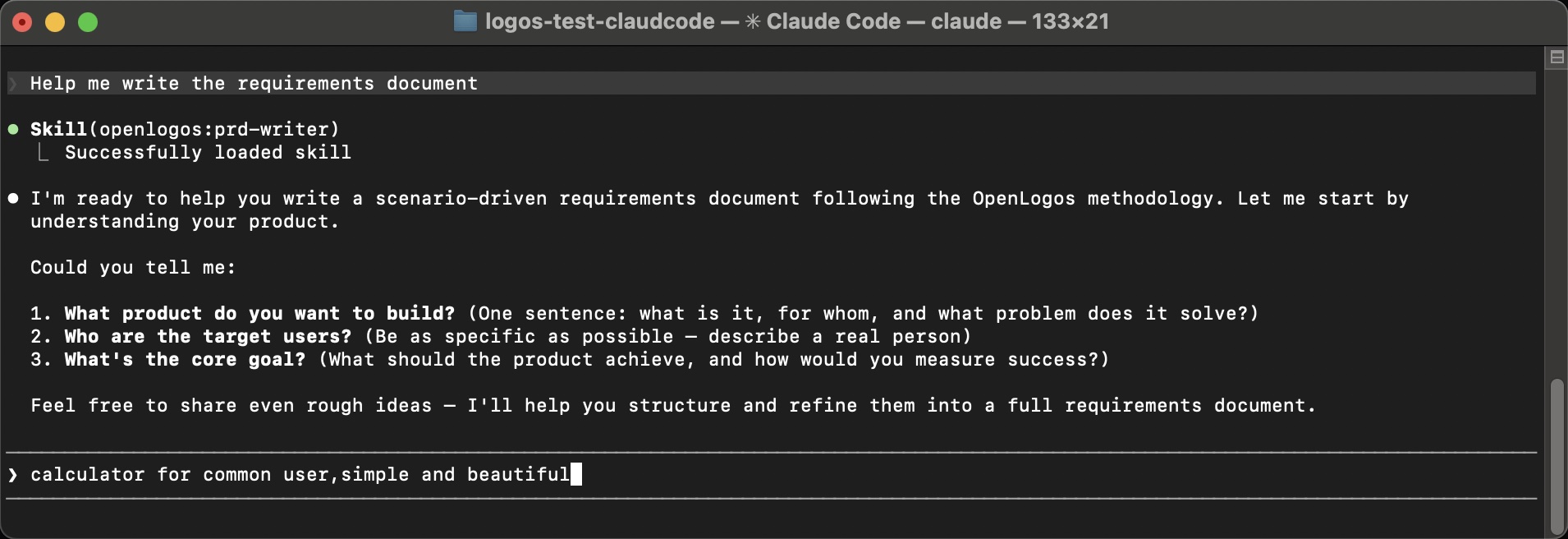
Task: Click the Claude Code asterisk symbol in title
Action: click(x=752, y=21)
